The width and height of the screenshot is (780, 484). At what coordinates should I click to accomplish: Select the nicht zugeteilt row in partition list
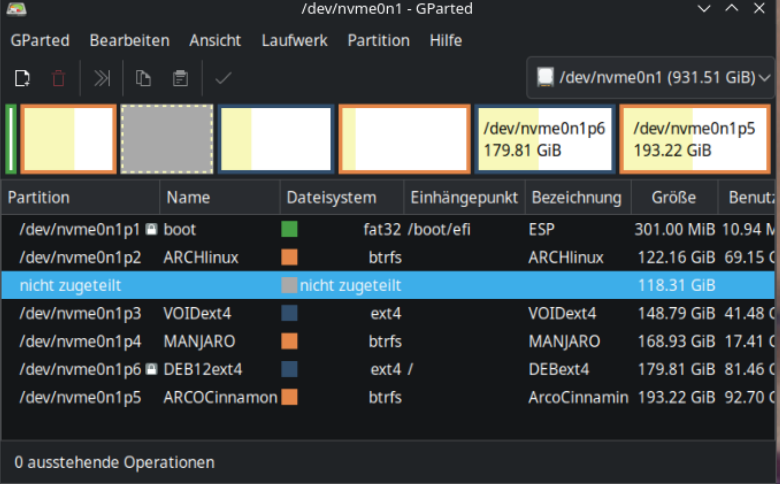(x=70, y=285)
